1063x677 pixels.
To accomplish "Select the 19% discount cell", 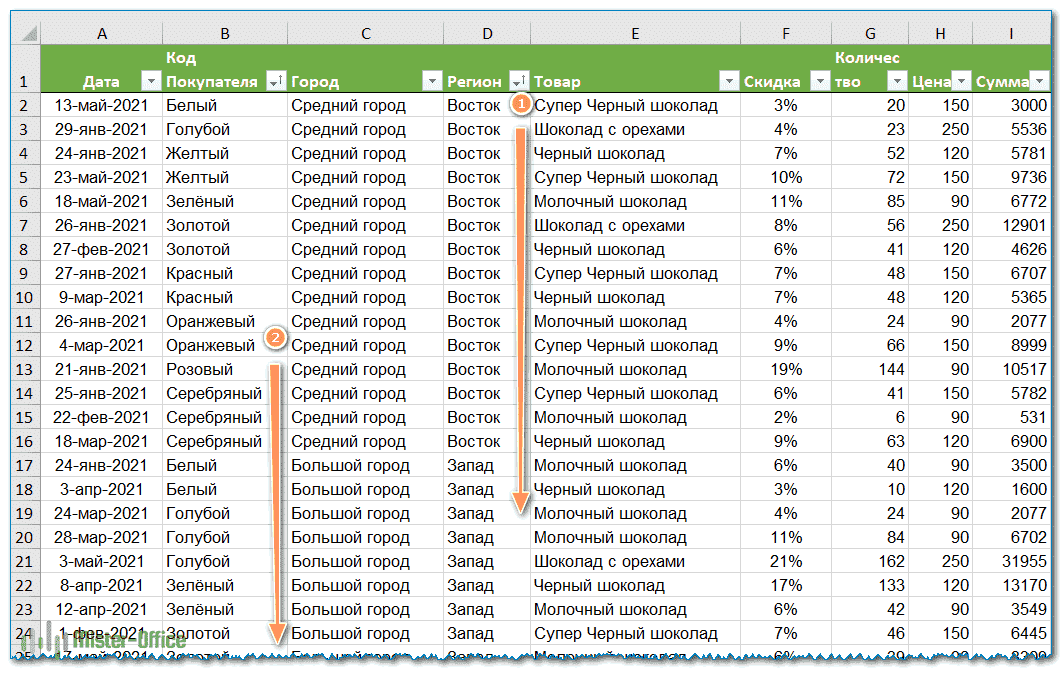I will pos(785,369).
